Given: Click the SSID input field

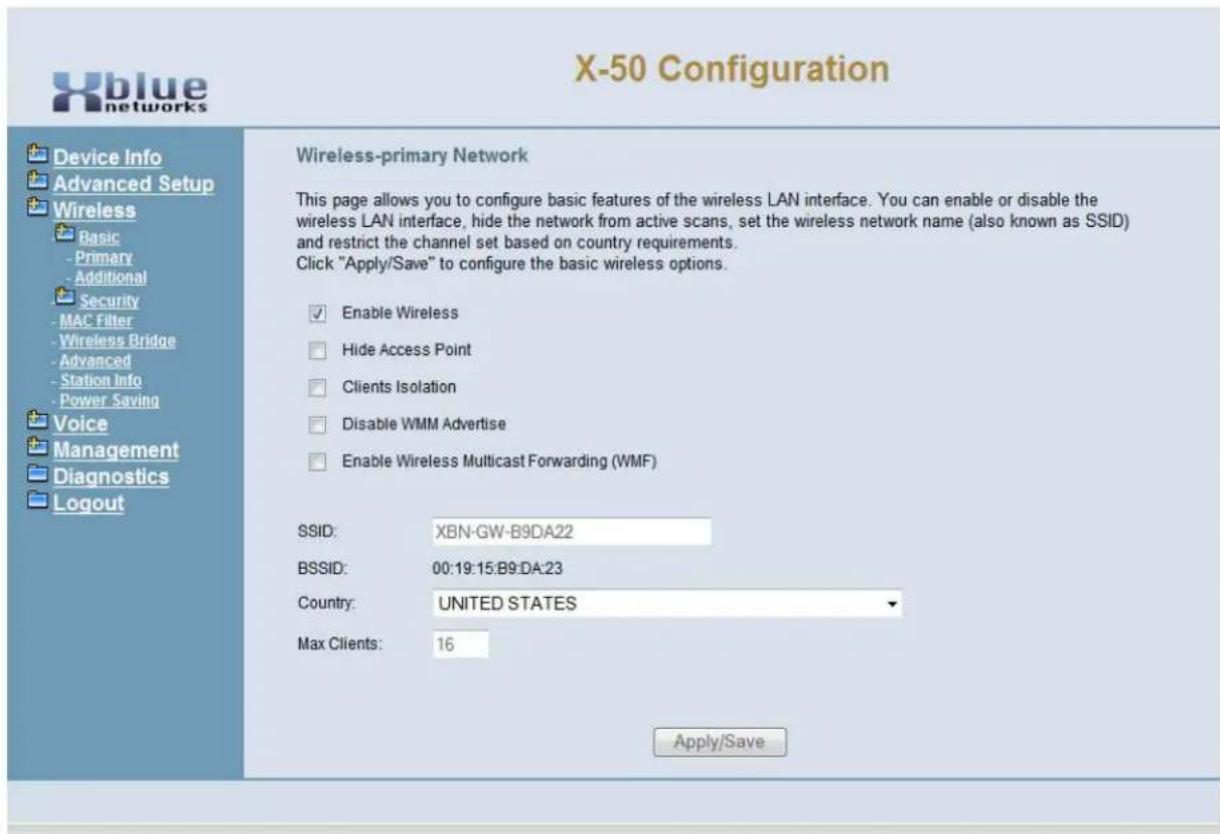Looking at the screenshot, I should point(570,532).
